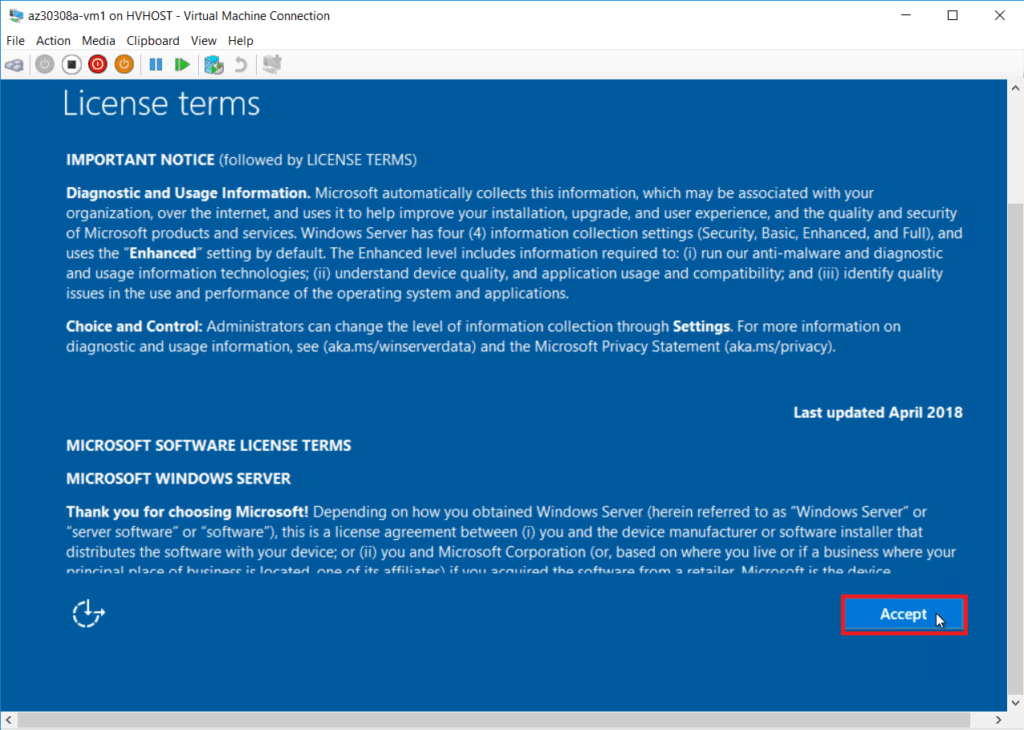Shut down the guest operating system
Image resolution: width=1024 pixels, height=730 pixels.
pos(97,64)
